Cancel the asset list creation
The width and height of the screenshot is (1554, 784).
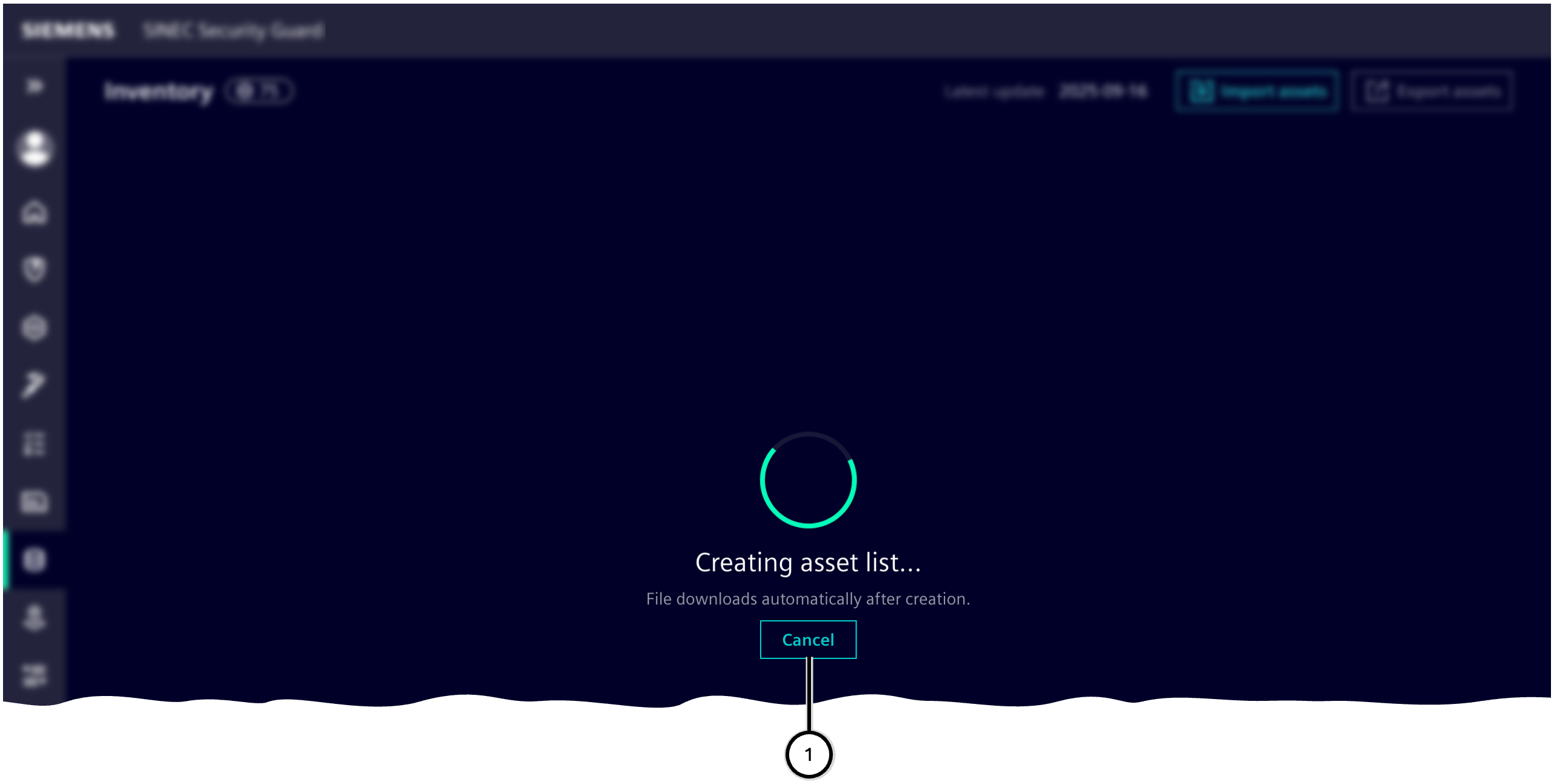pyautogui.click(x=808, y=640)
